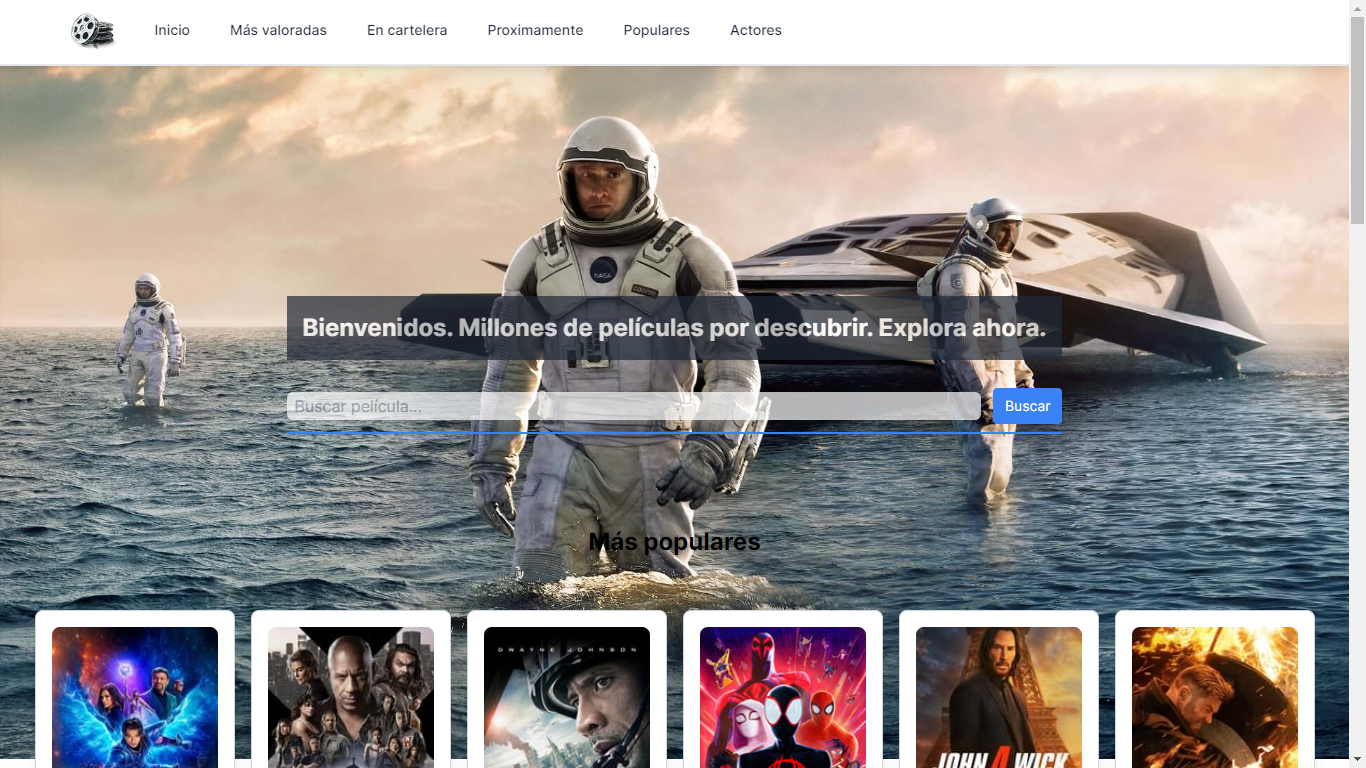Open the Proximamente section

[535, 30]
